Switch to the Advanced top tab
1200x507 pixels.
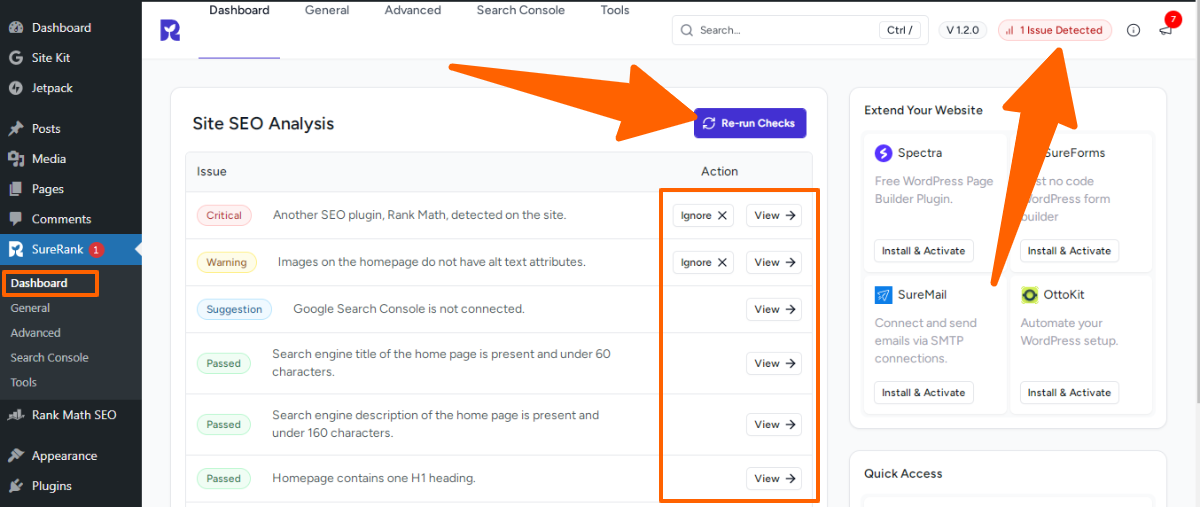tap(412, 10)
